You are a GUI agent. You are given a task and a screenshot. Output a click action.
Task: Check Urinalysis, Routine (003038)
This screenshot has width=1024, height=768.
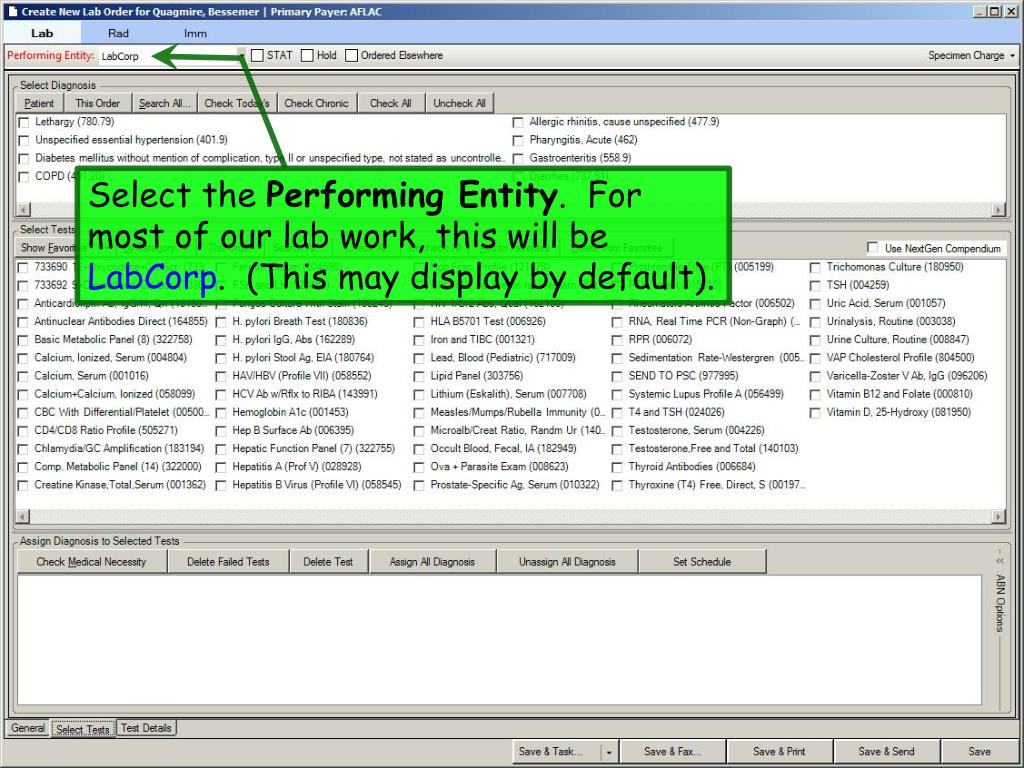pyautogui.click(x=815, y=322)
